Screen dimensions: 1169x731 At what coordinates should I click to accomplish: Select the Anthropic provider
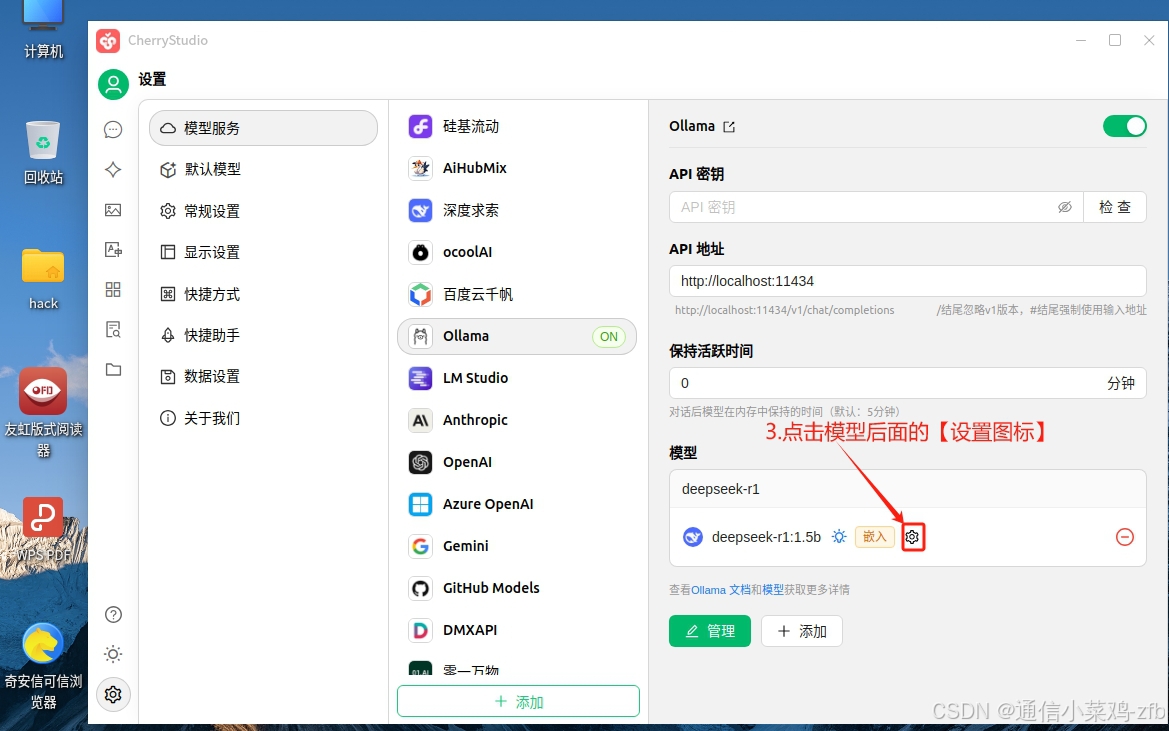[x=517, y=420]
